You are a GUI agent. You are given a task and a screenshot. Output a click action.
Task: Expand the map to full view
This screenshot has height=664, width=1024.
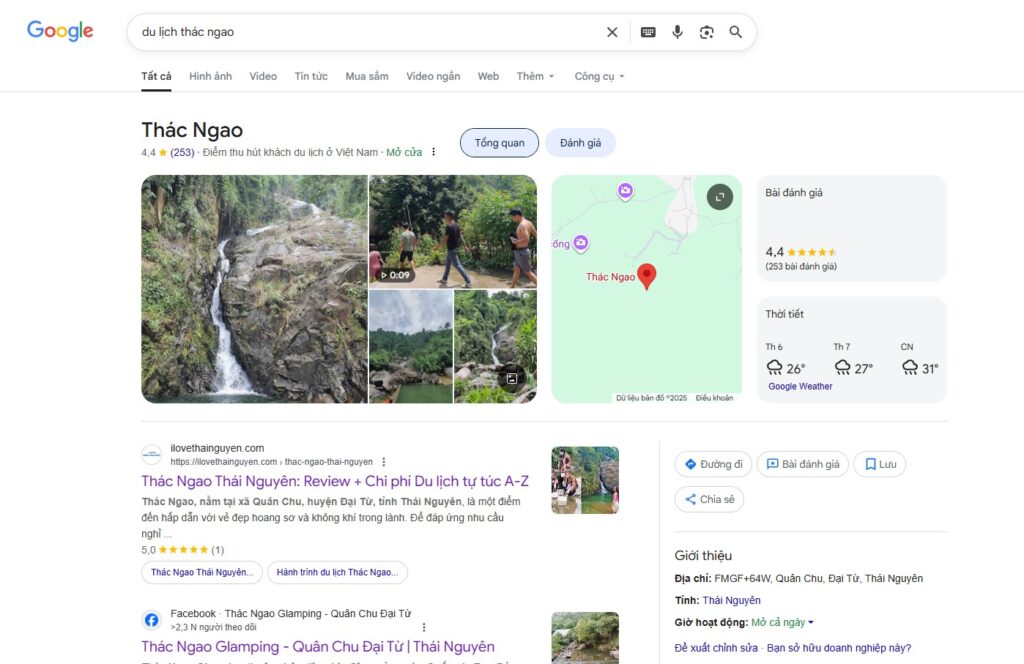(719, 197)
